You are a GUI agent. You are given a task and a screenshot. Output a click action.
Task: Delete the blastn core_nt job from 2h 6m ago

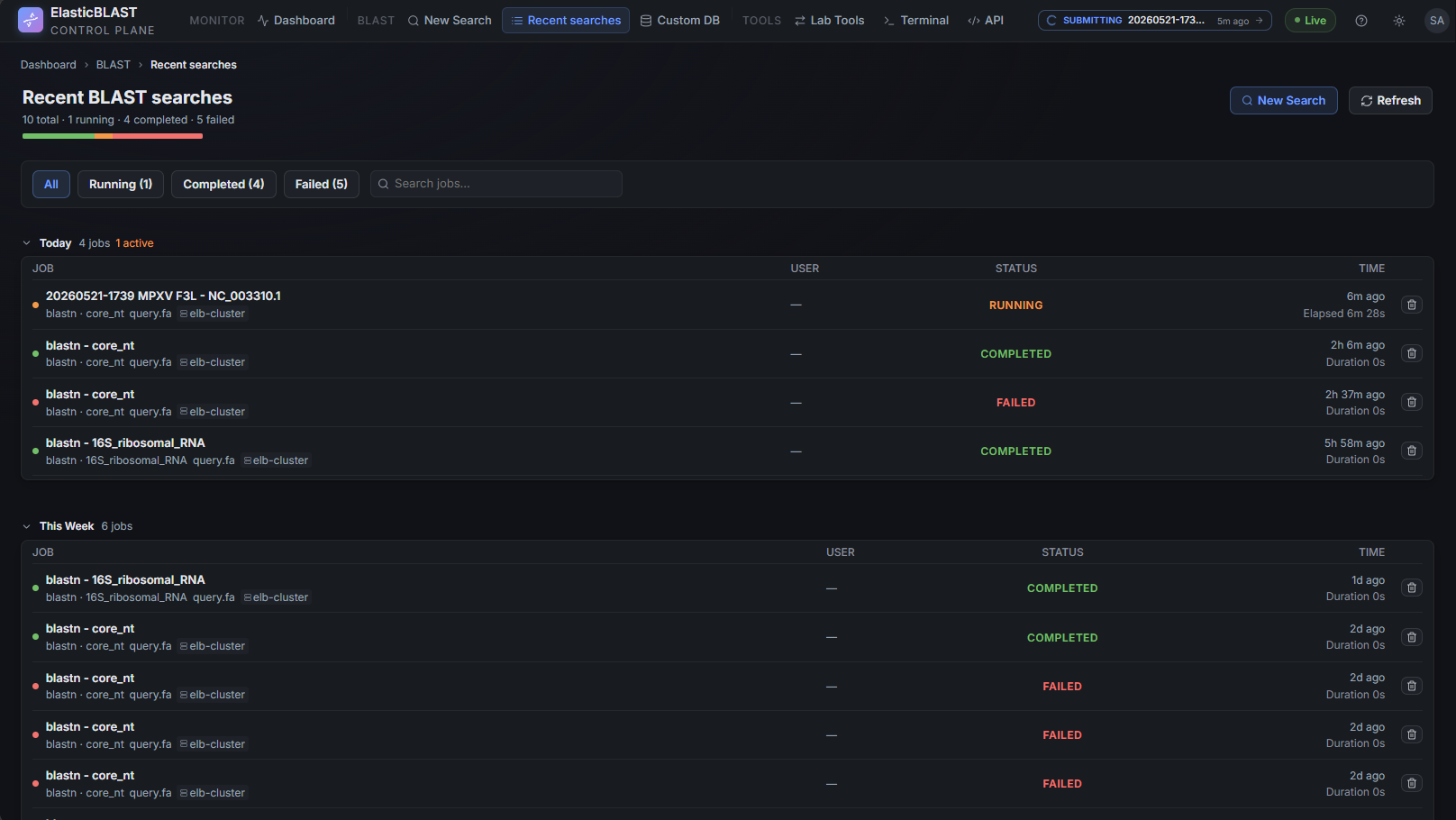click(1412, 353)
